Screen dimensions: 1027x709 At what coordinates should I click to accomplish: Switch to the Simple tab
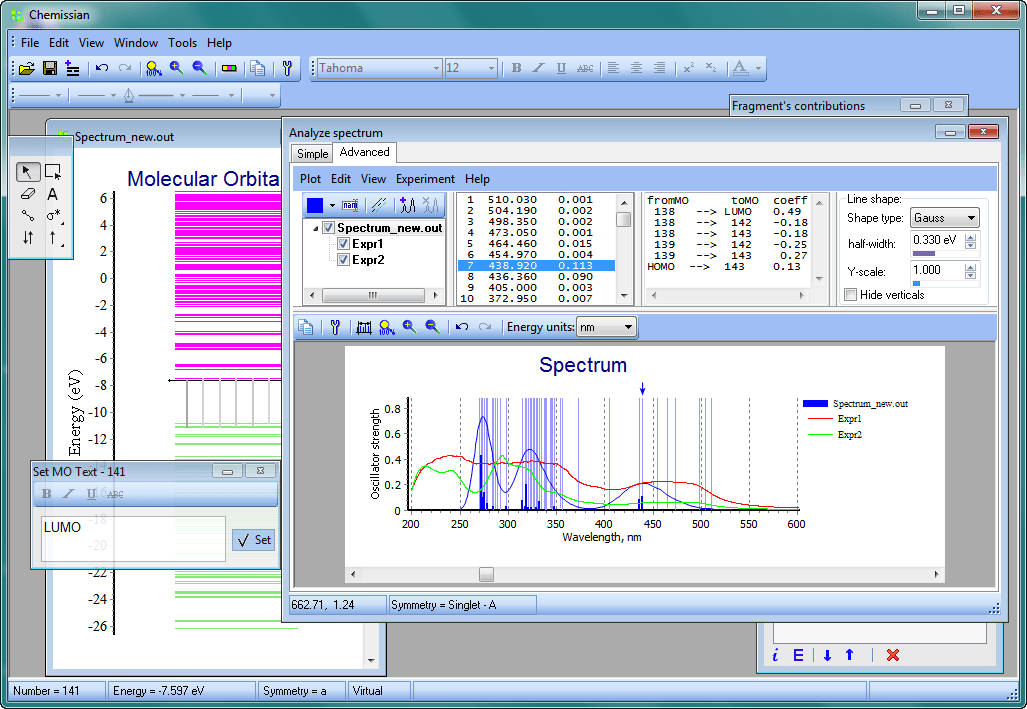click(311, 154)
